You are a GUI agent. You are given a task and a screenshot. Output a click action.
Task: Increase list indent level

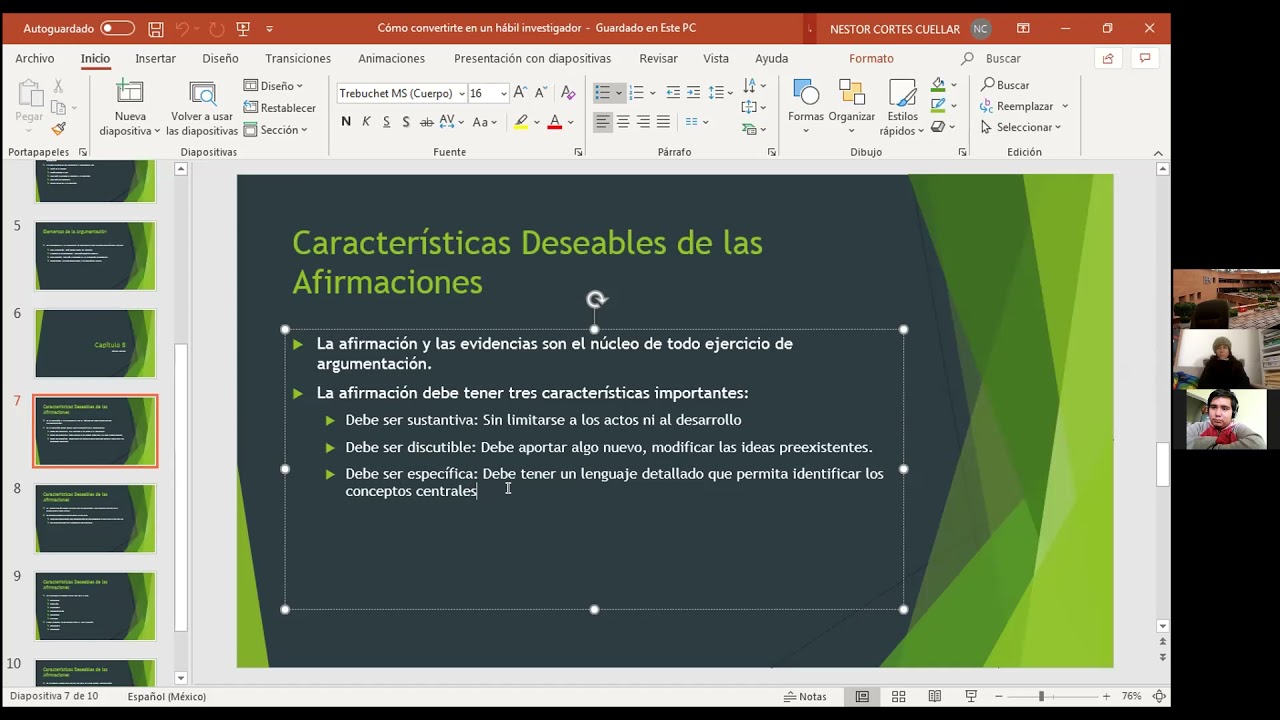coord(694,93)
